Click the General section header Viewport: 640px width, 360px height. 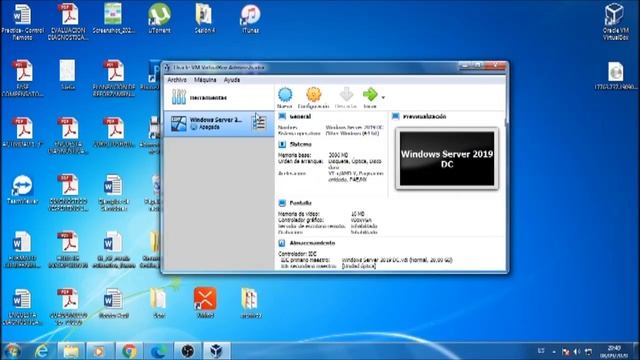point(300,117)
